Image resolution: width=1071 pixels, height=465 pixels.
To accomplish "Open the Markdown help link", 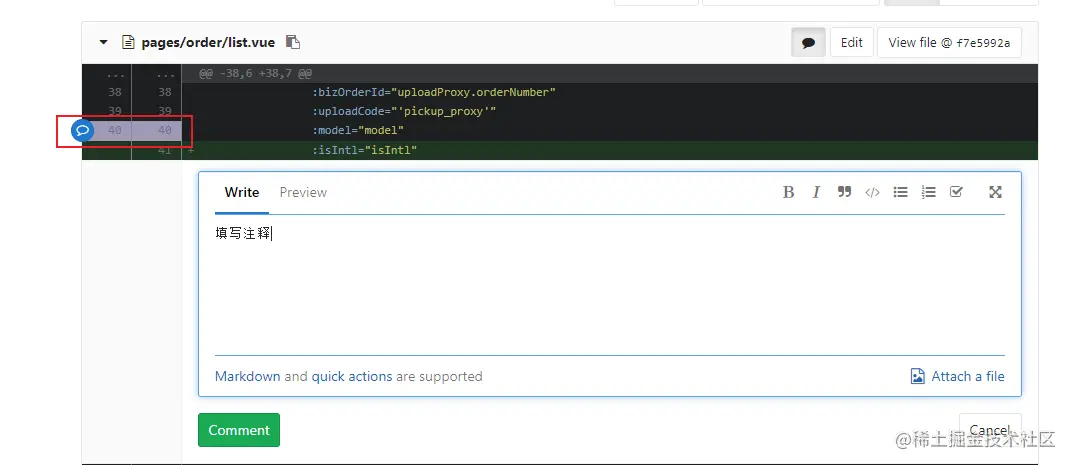I will (x=247, y=376).
